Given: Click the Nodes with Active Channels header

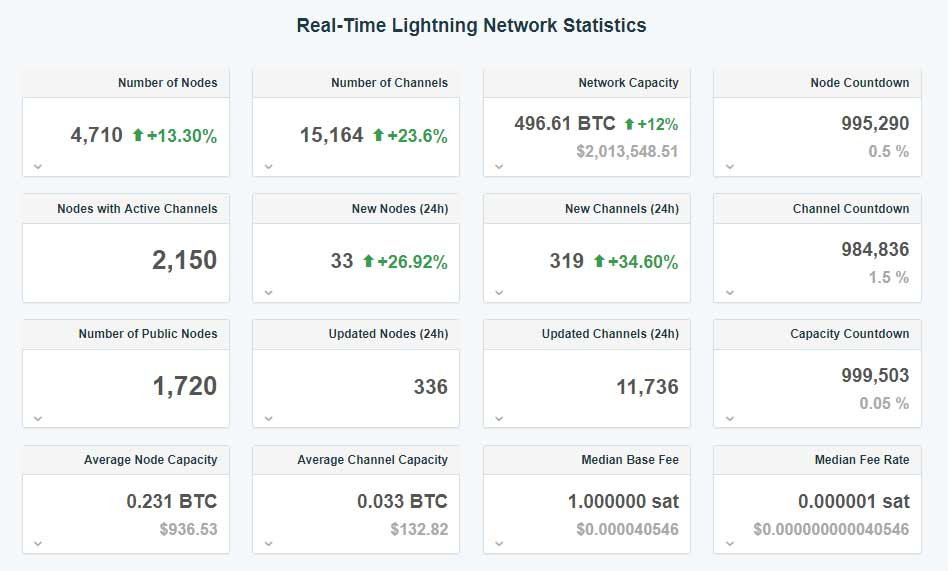Looking at the screenshot, I should pyautogui.click(x=137, y=209).
